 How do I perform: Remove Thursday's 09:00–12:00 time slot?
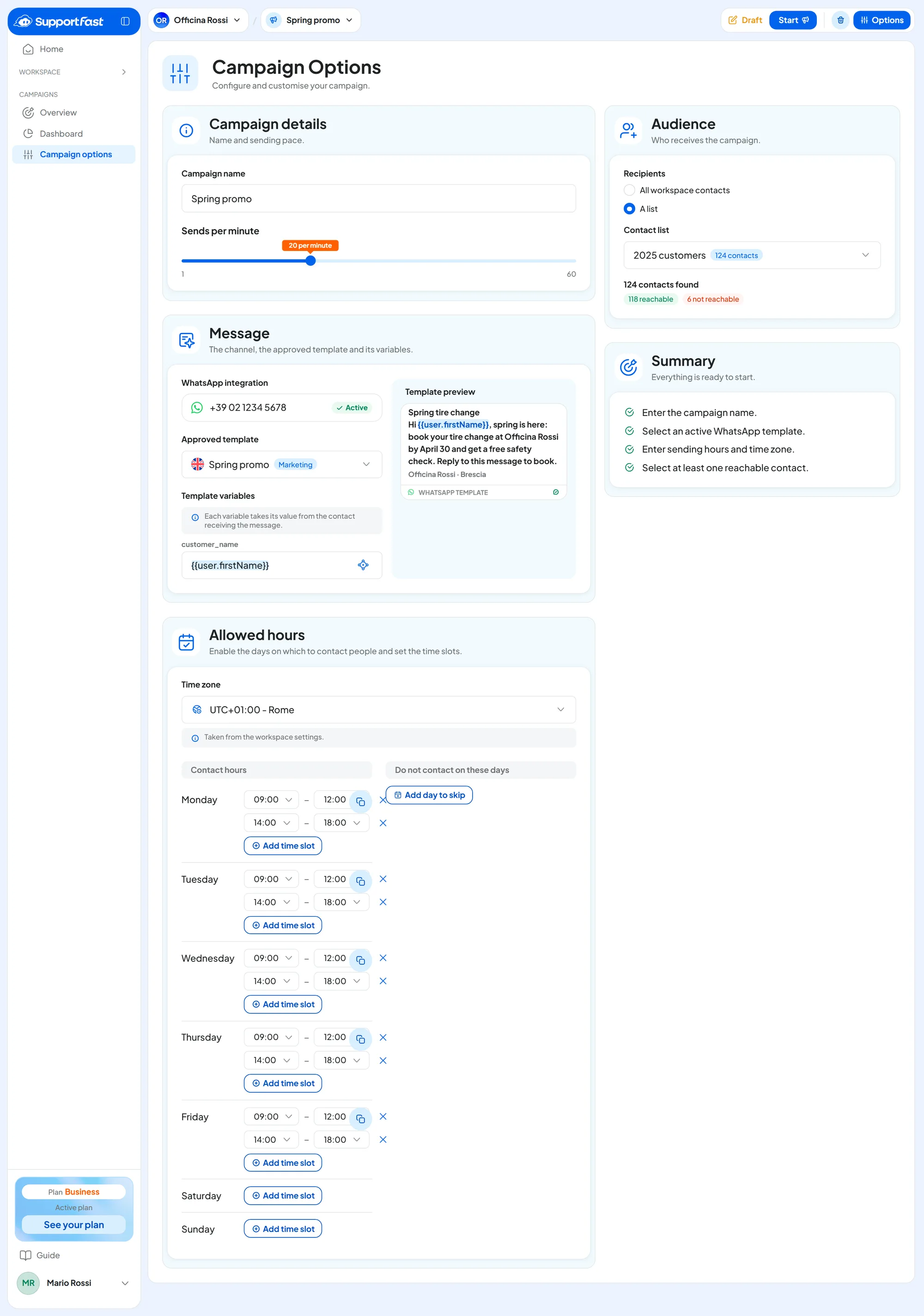click(383, 1037)
